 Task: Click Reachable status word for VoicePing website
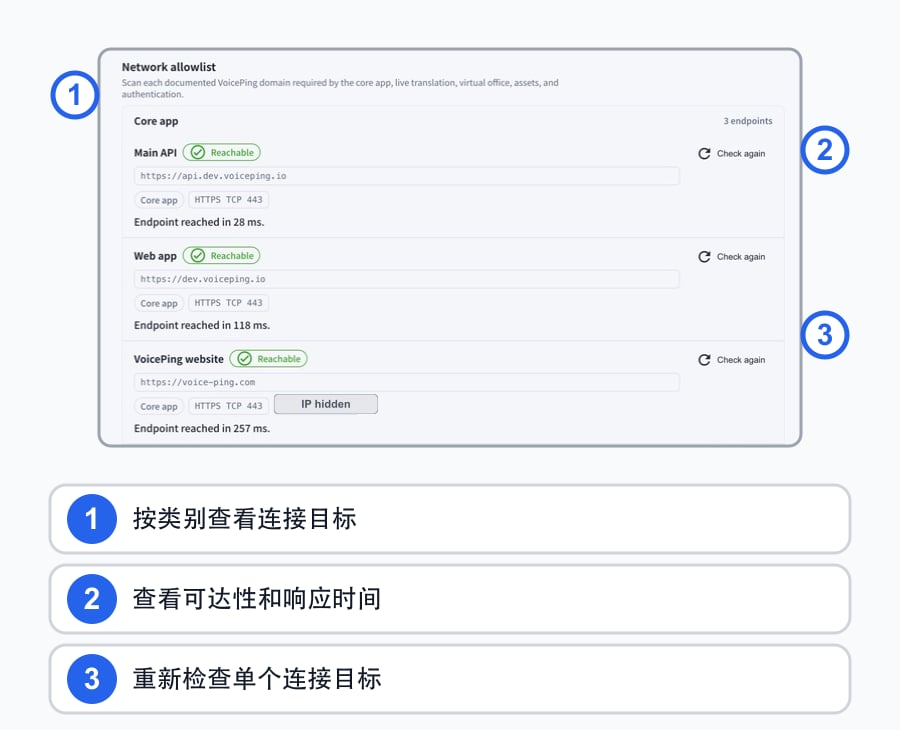(279, 359)
